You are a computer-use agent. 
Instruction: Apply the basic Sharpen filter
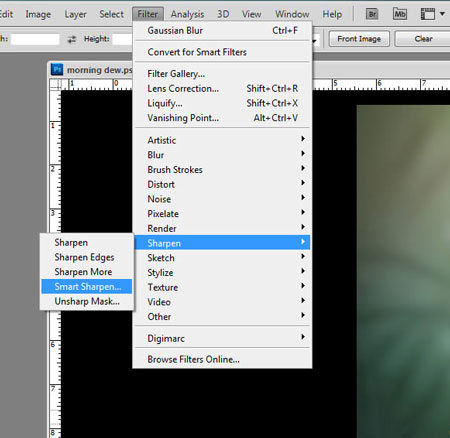pyautogui.click(x=87, y=242)
